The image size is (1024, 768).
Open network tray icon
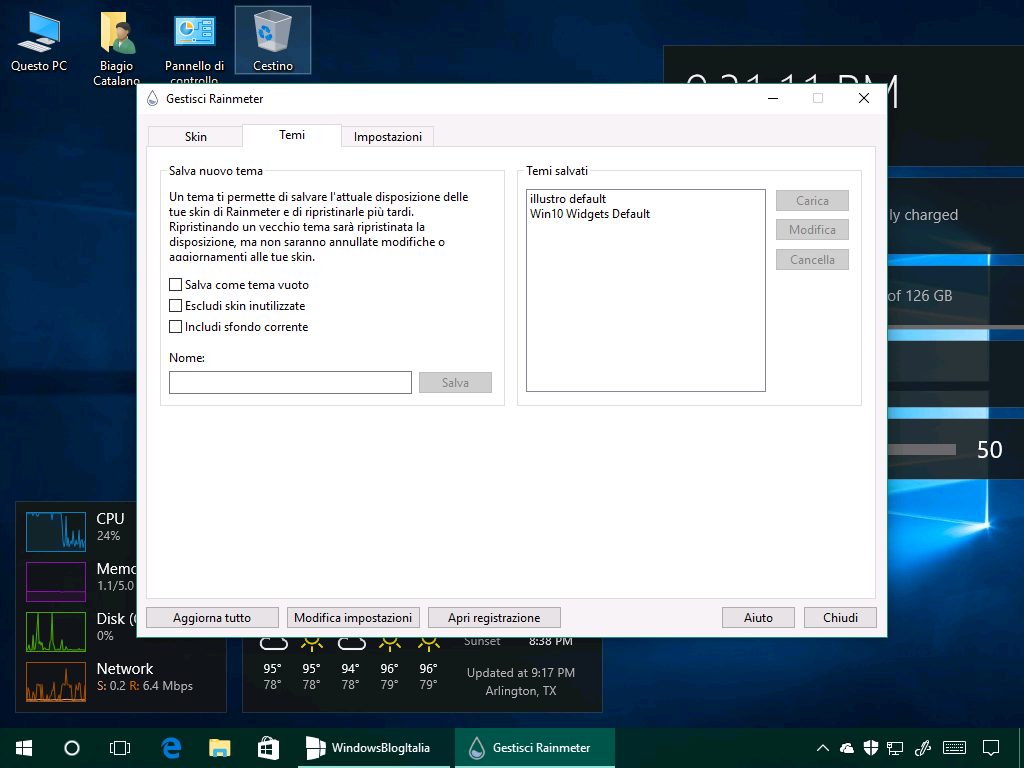coord(895,748)
